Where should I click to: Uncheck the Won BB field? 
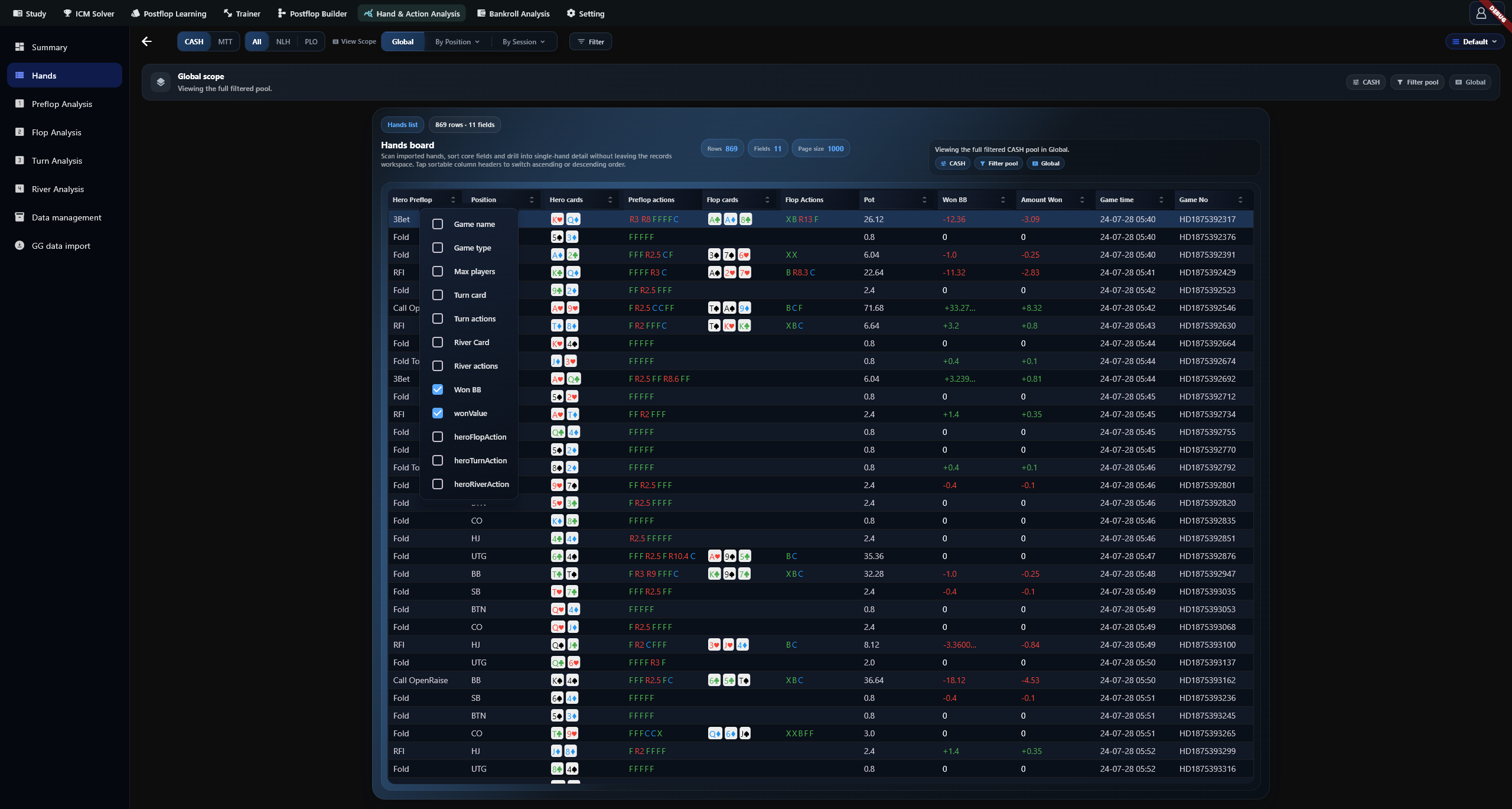pyautogui.click(x=438, y=389)
